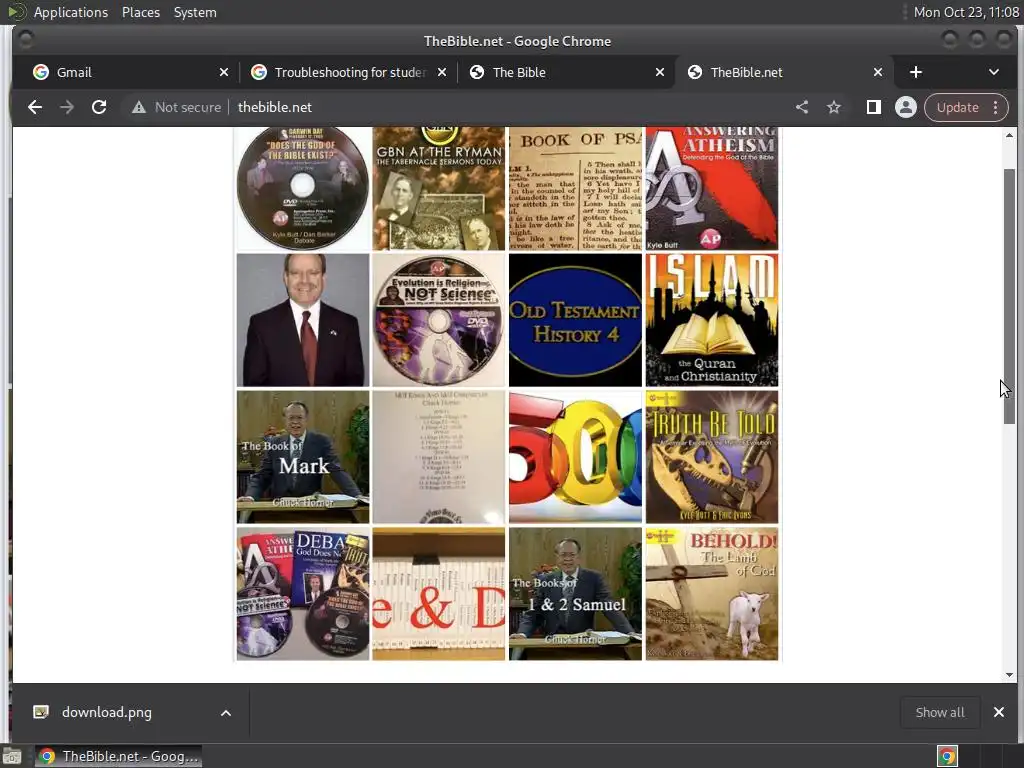Share this page via share icon
Image resolution: width=1024 pixels, height=768 pixels.
click(802, 107)
